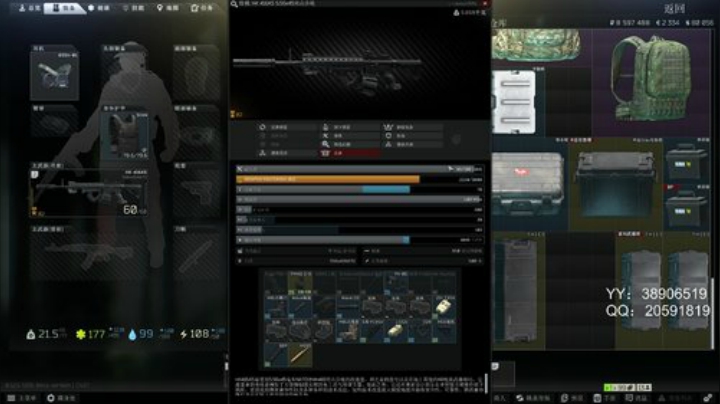Viewport: 720px width, 404px height.
Task: Open the main menu button at bottom-left
Action: pyautogui.click(x=22, y=398)
